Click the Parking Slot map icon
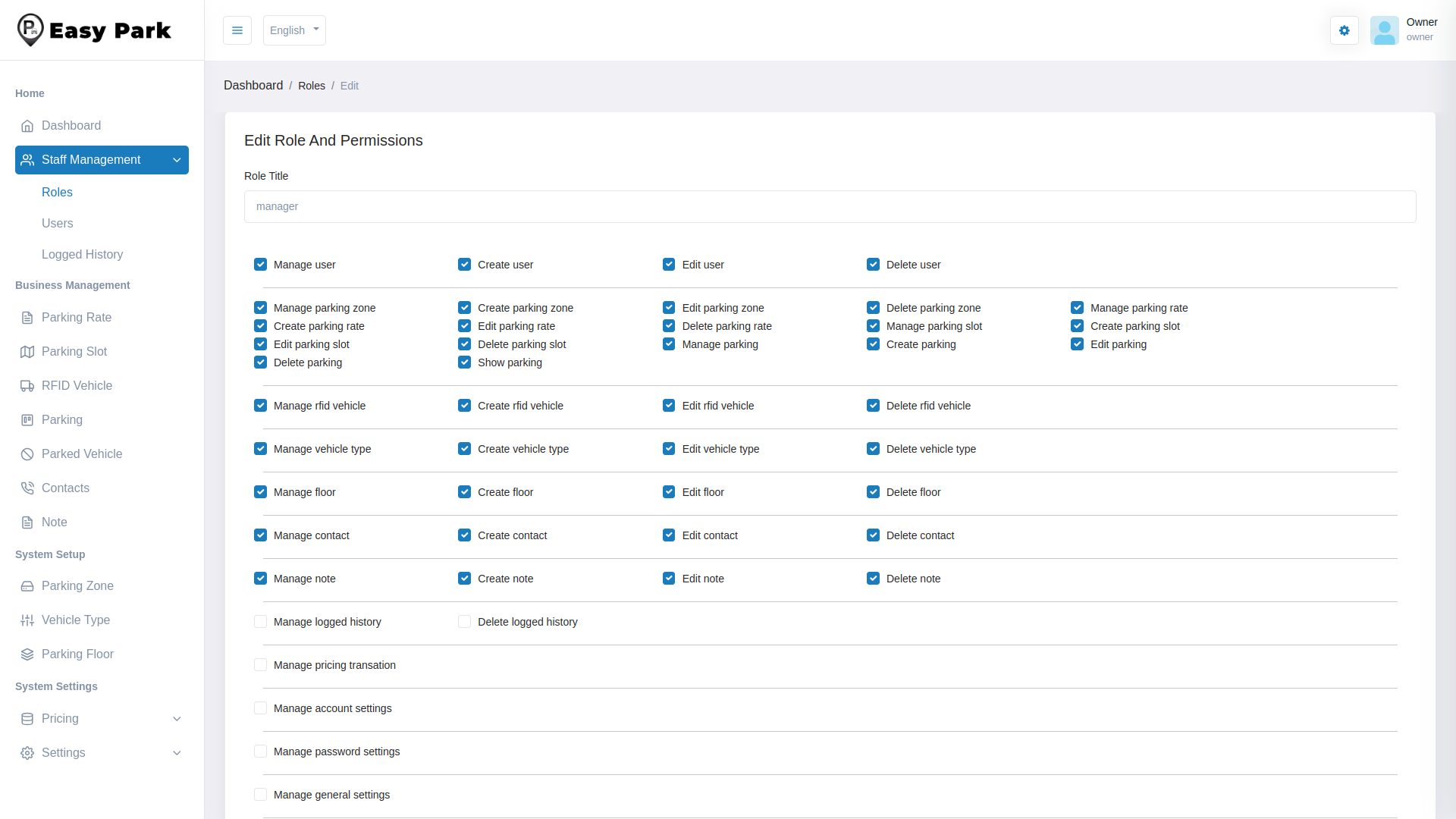The image size is (1456, 819). point(27,352)
